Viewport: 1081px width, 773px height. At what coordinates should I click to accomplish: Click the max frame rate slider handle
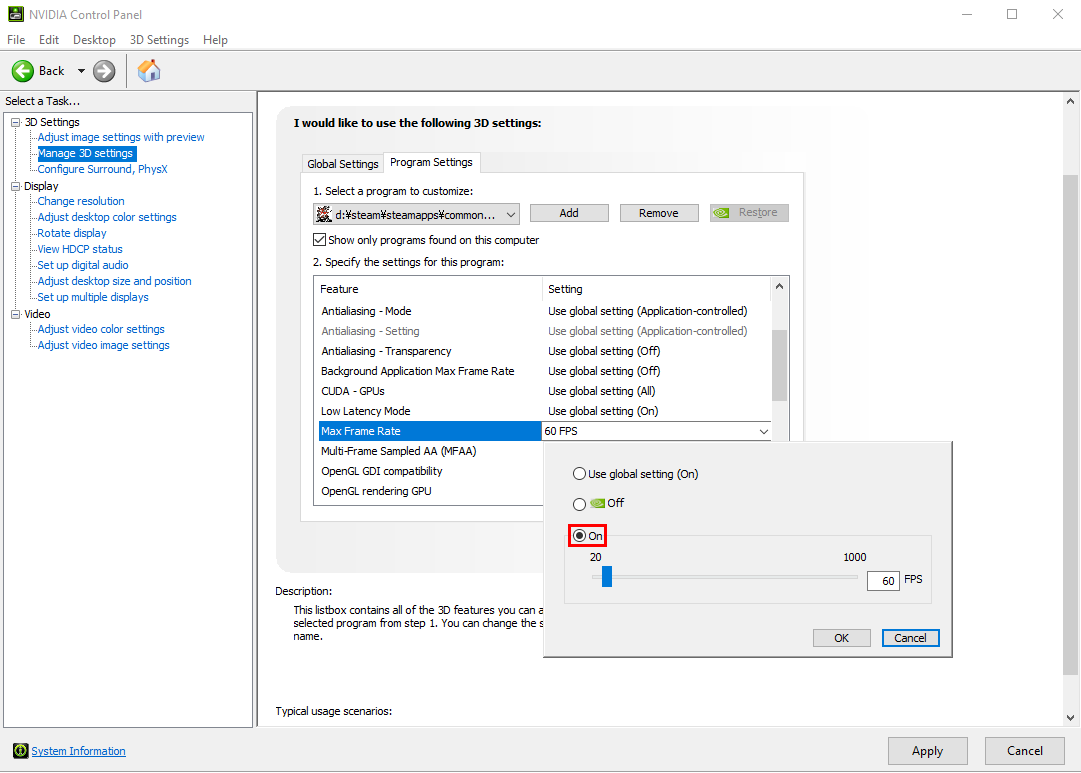coord(607,576)
